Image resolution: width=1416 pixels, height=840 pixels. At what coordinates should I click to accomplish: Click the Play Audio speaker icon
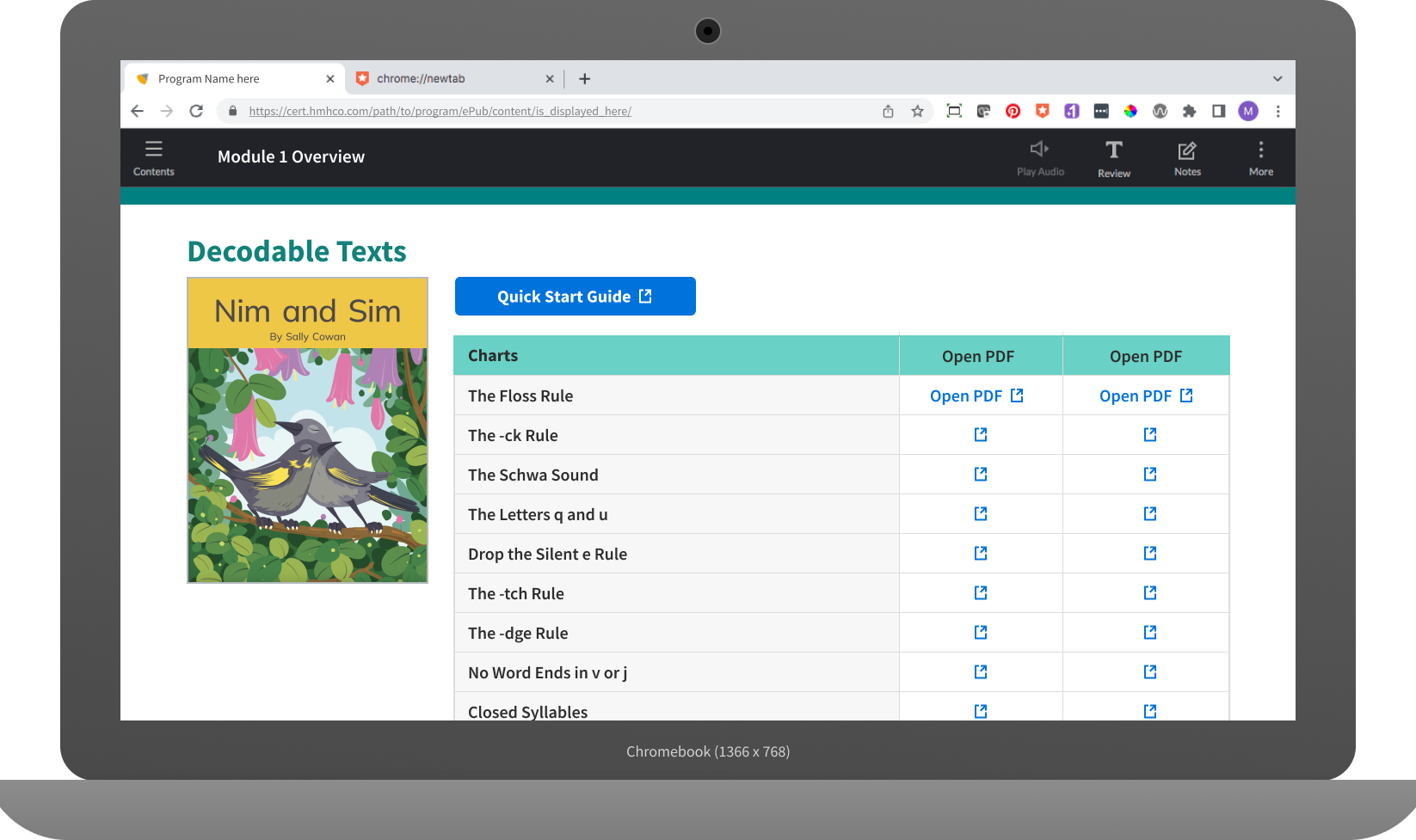(x=1040, y=157)
